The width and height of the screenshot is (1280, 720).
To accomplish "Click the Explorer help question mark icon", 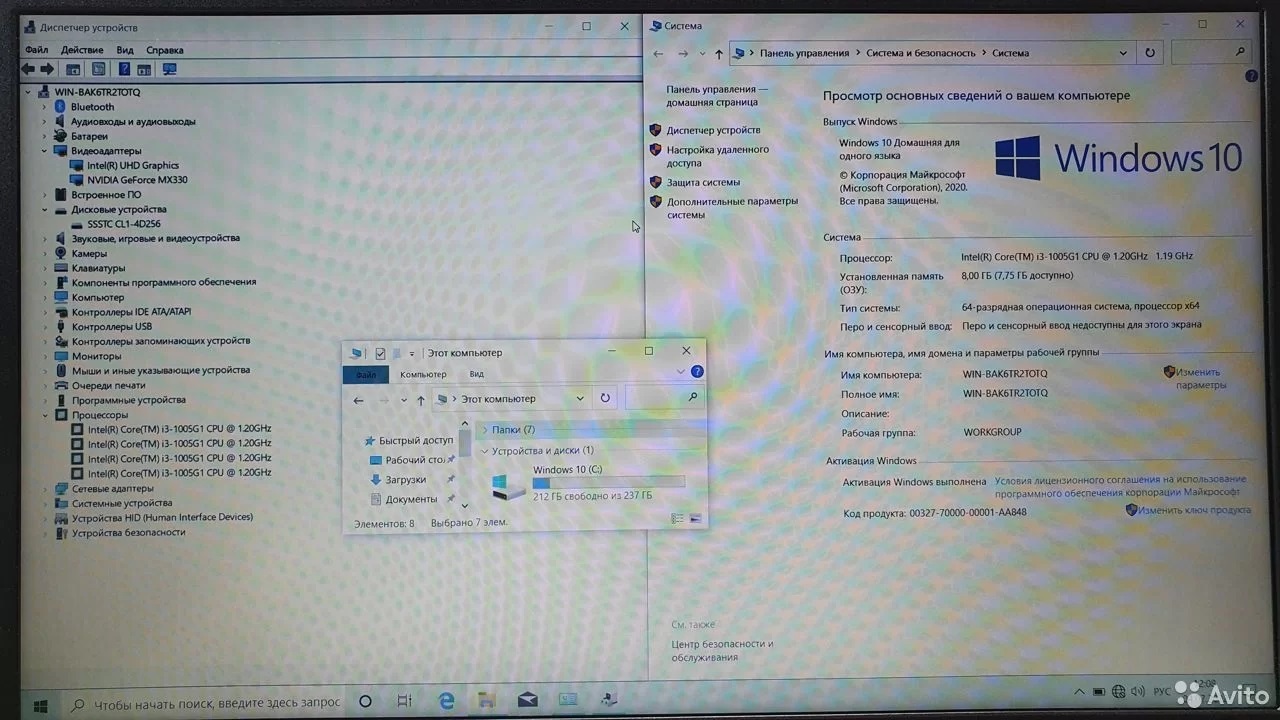I will tap(697, 372).
